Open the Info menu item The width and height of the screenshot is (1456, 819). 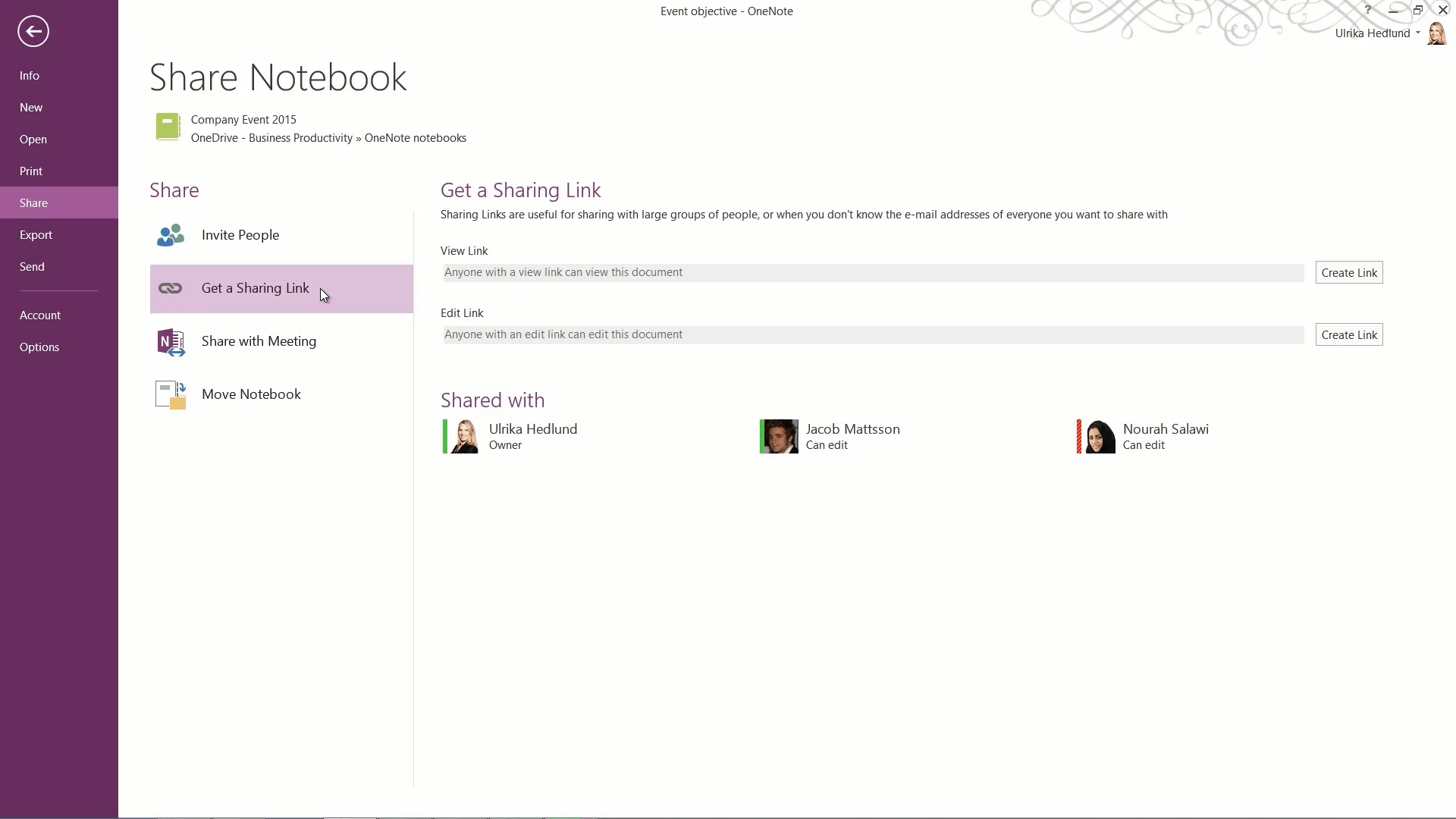30,76
